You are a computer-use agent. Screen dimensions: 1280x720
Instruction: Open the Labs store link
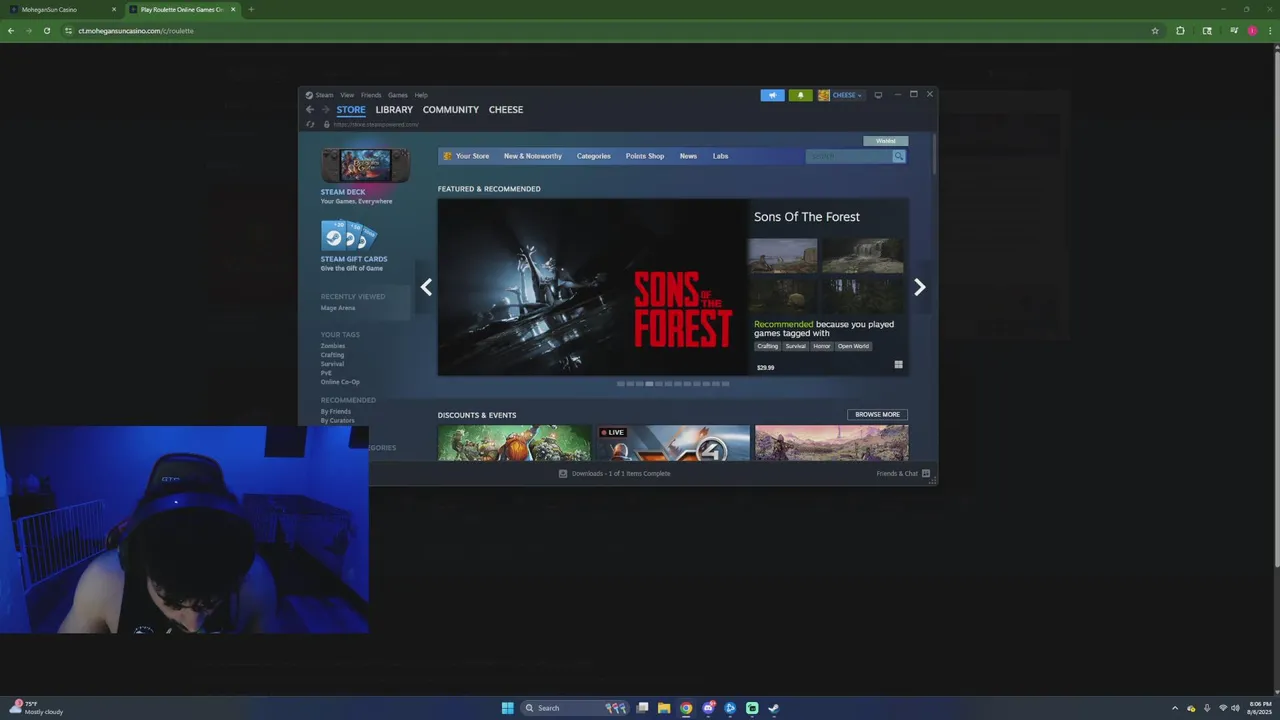pyautogui.click(x=720, y=156)
